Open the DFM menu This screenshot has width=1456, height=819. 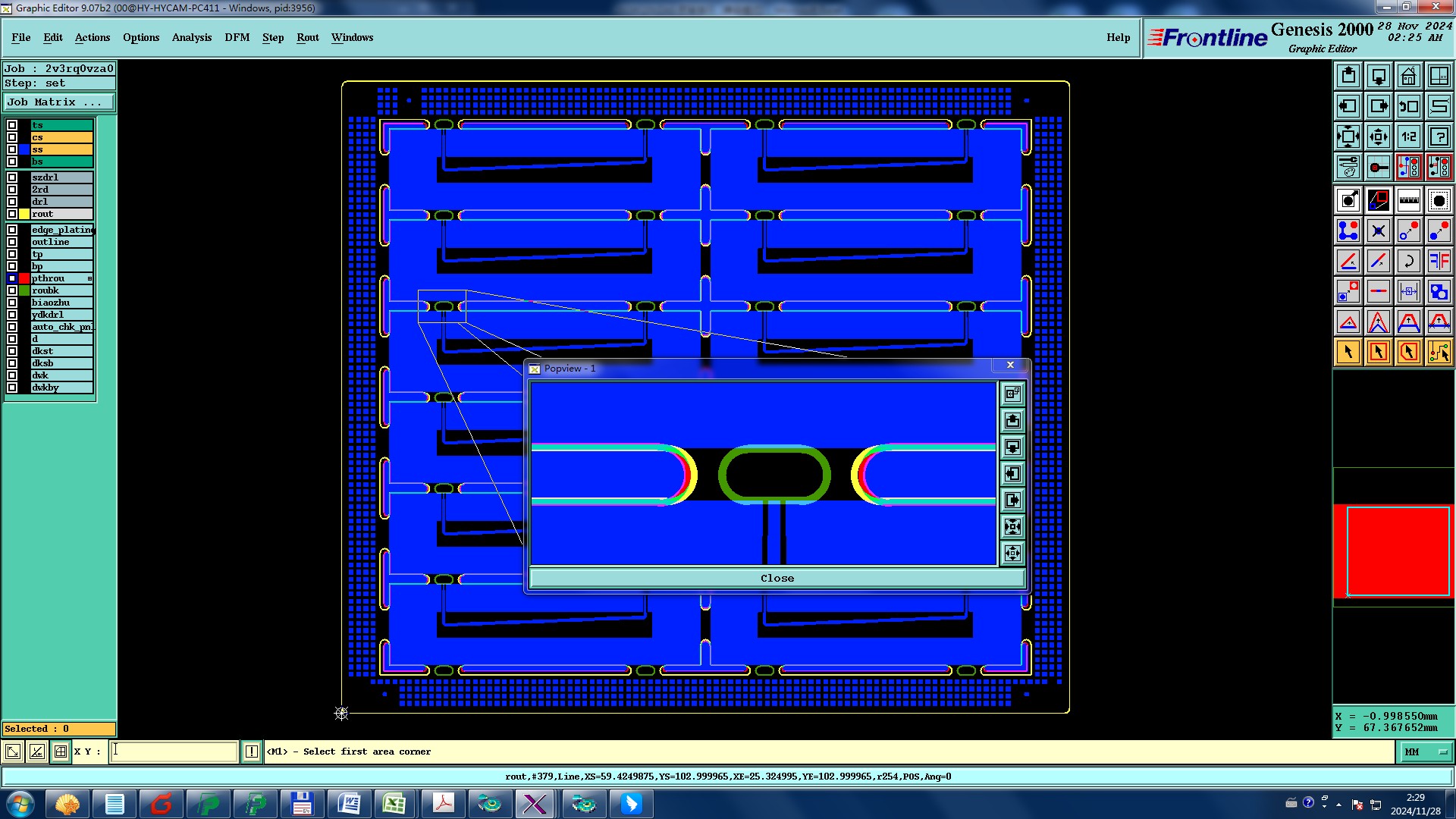[237, 37]
